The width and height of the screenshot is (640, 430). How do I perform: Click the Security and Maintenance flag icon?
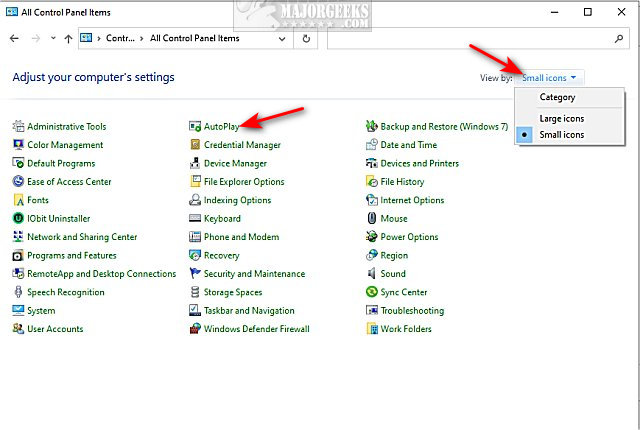click(x=195, y=273)
